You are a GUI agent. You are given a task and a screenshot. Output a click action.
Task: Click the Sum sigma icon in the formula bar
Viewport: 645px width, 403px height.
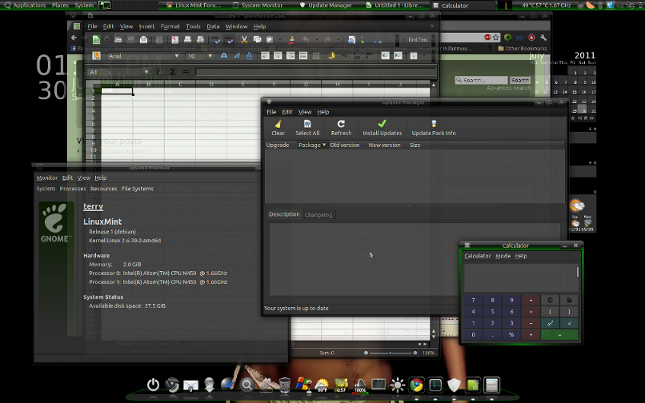pos(173,72)
